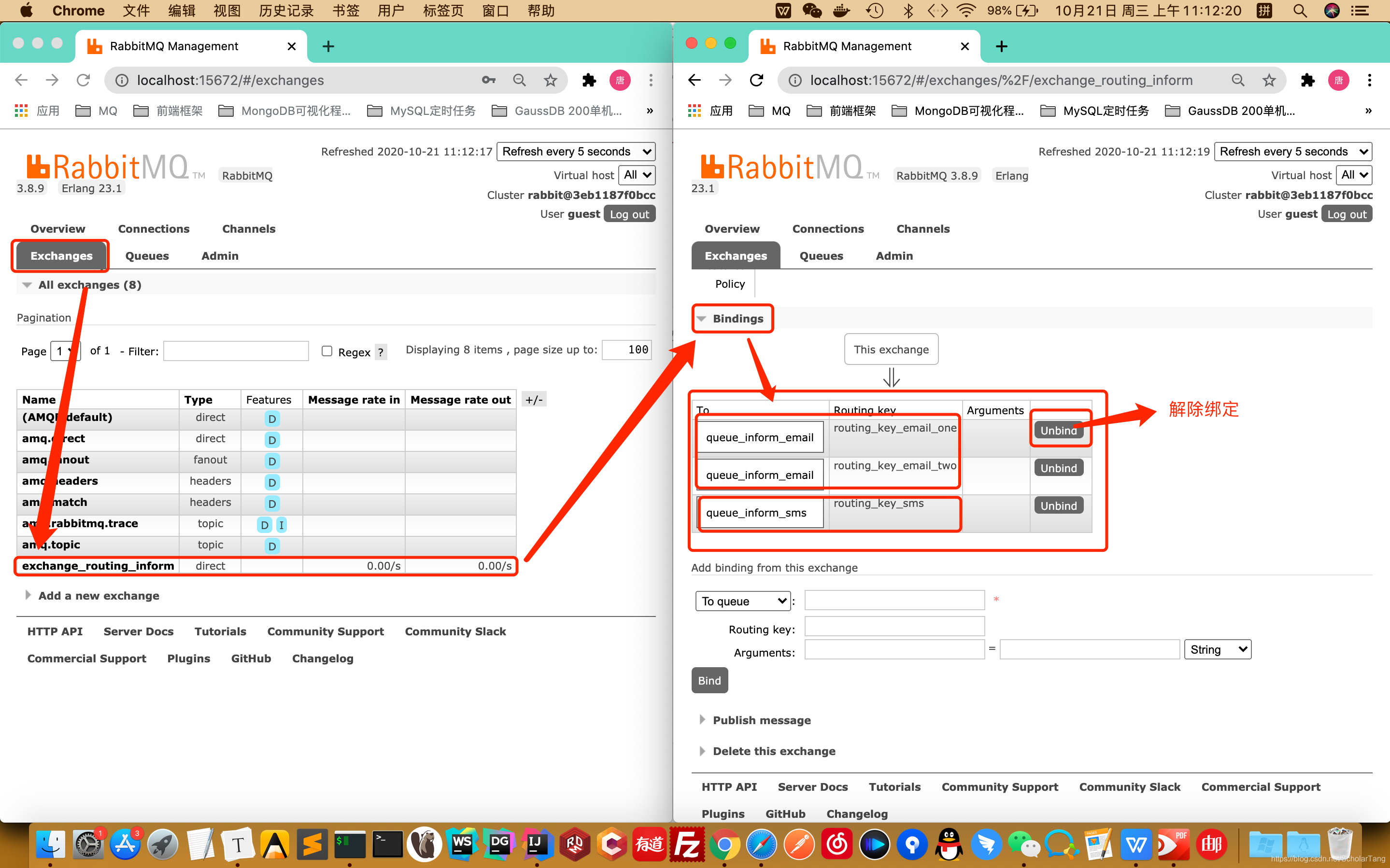Select the To queue dropdown for new binding
This screenshot has width=1390, height=868.
(x=743, y=599)
